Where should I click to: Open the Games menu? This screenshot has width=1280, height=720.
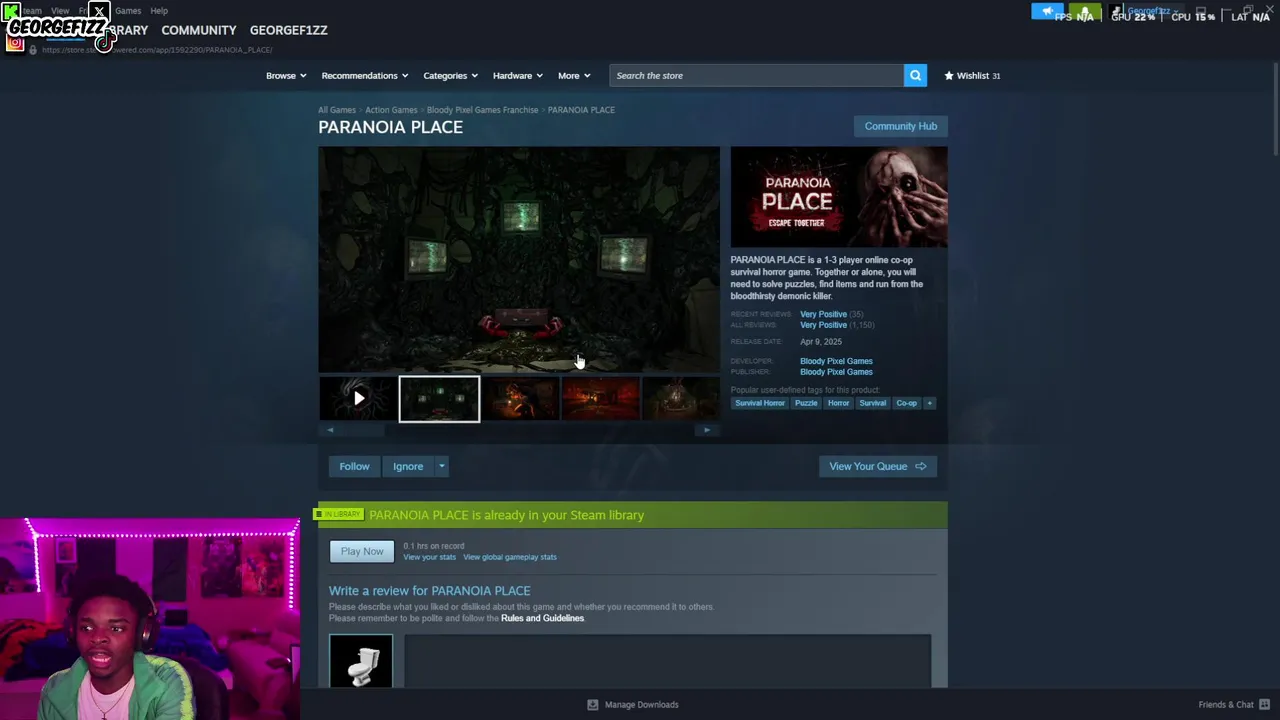[128, 11]
